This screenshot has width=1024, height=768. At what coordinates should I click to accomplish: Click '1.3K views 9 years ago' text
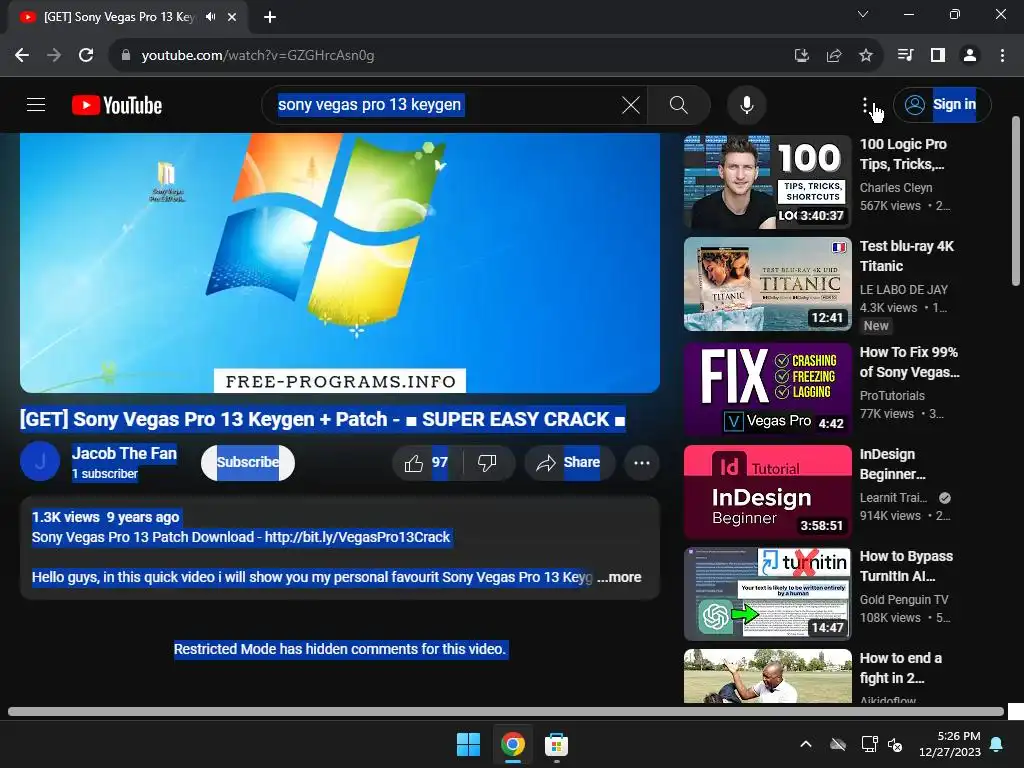[106, 517]
